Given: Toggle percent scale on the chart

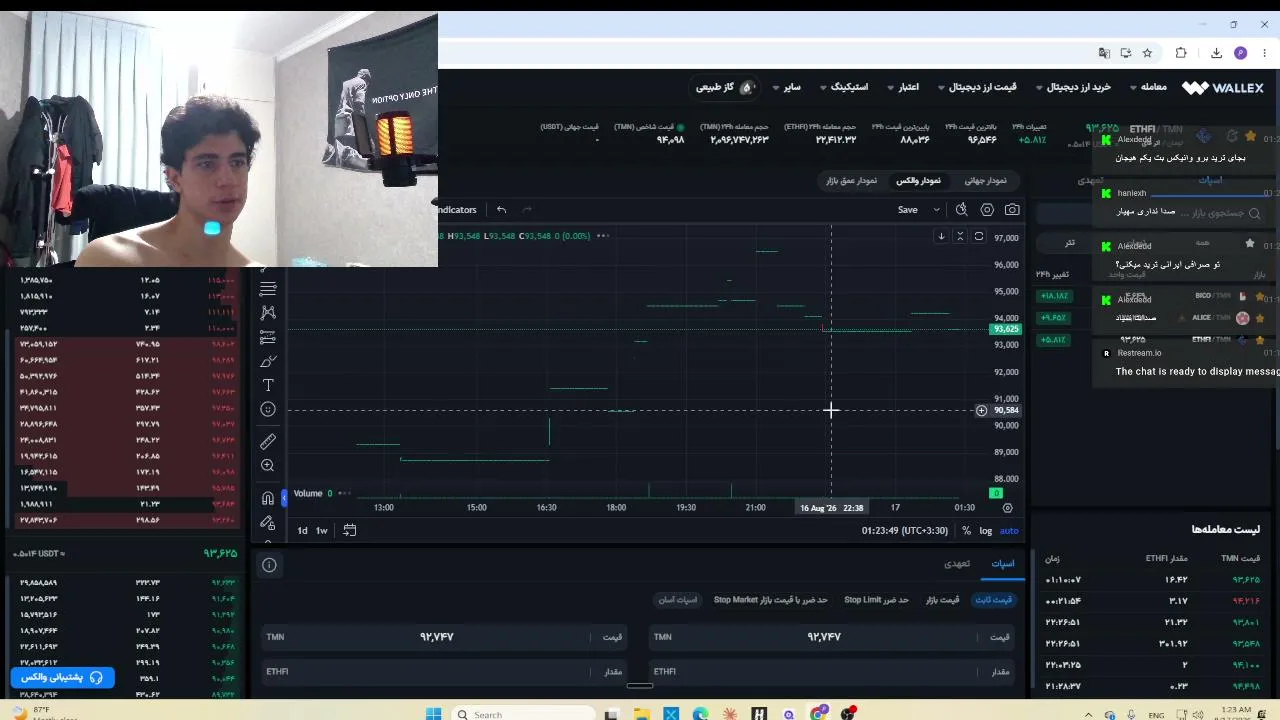Looking at the screenshot, I should point(966,531).
